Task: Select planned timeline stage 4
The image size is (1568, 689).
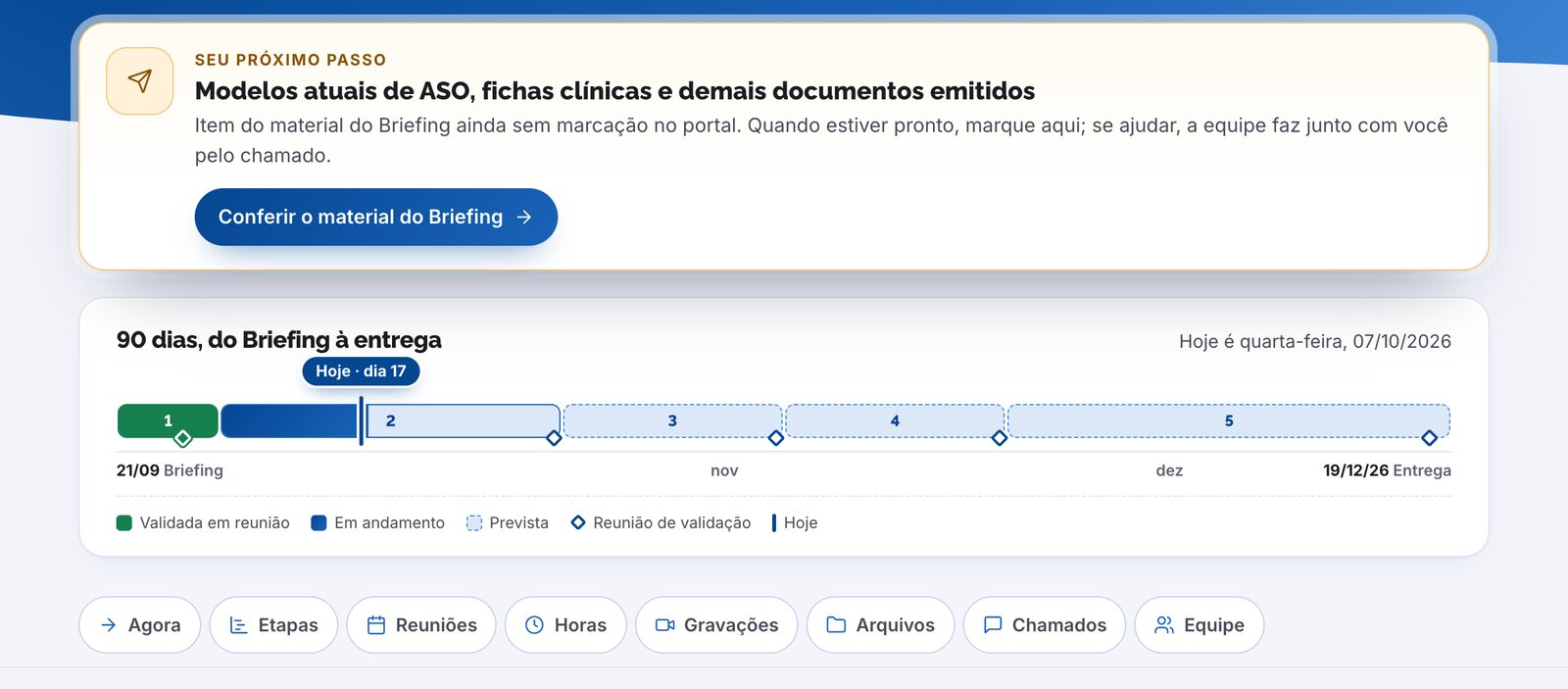Action: (895, 420)
